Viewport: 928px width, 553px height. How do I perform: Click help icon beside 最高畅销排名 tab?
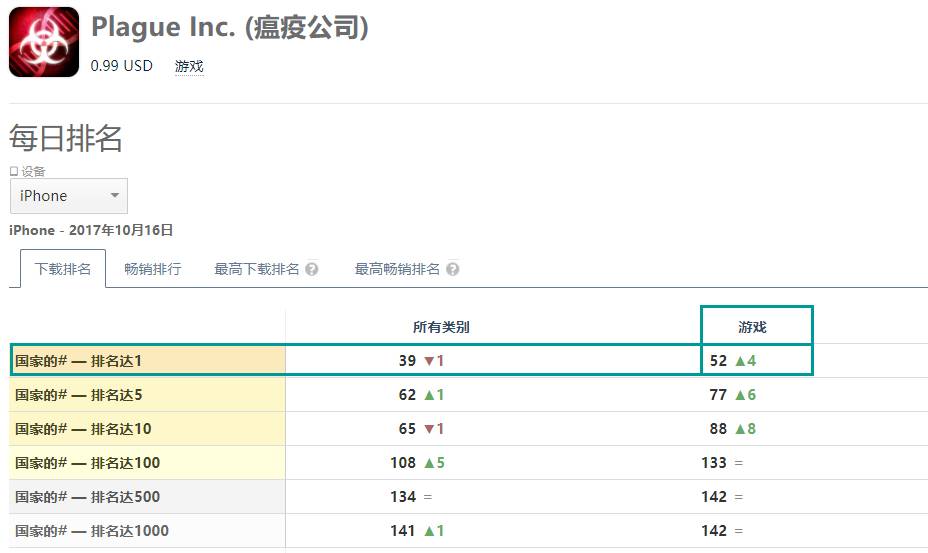453,269
